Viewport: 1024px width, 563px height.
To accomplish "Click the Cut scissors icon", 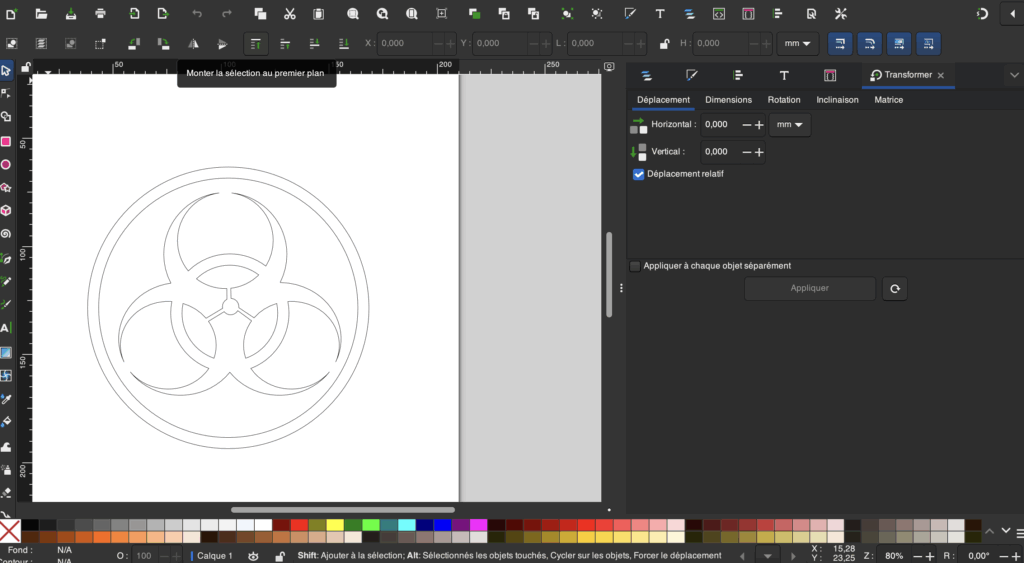I will 289,14.
